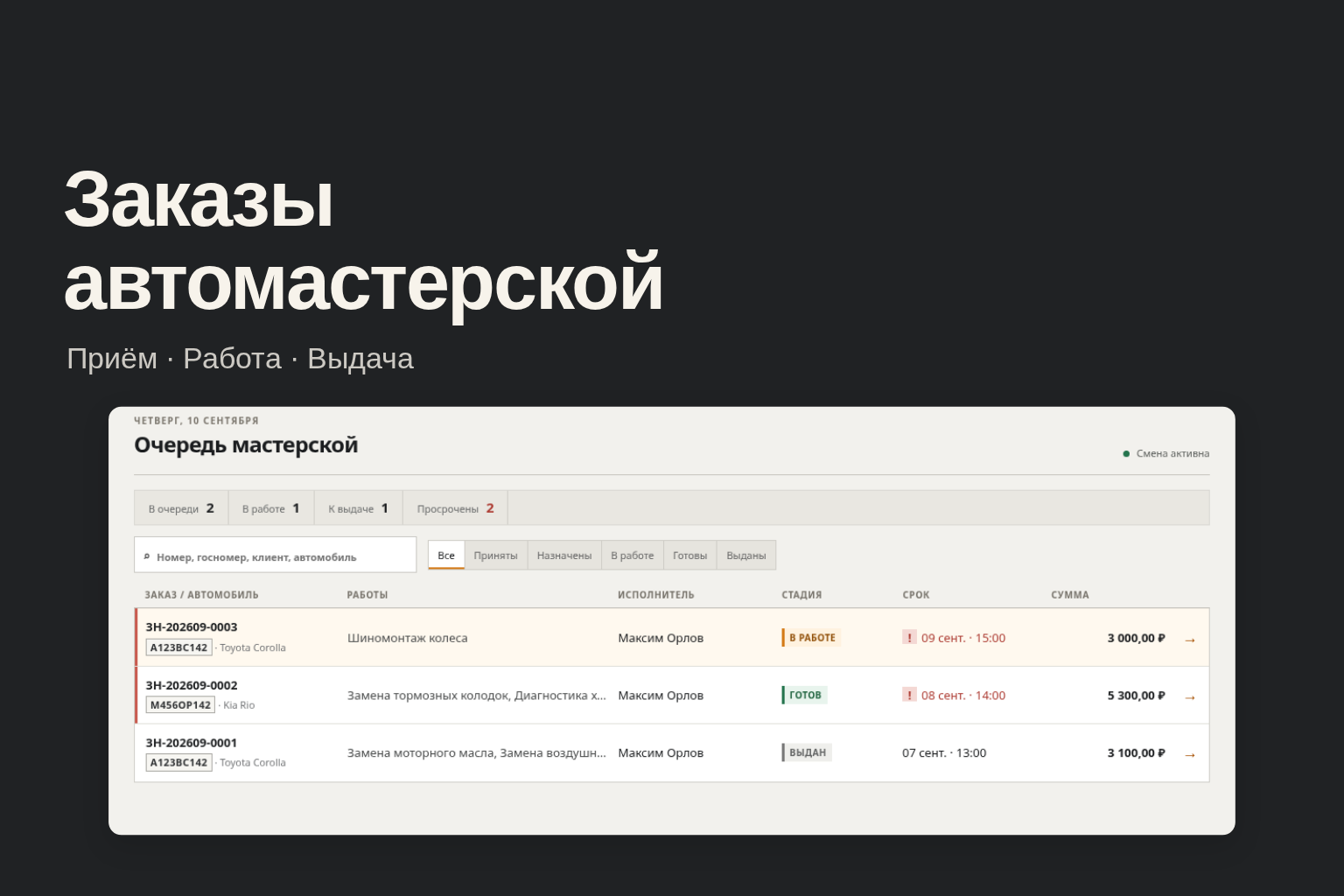Click the amount '3 100,00 ₽'
This screenshot has width=1344, height=896.
[1137, 752]
